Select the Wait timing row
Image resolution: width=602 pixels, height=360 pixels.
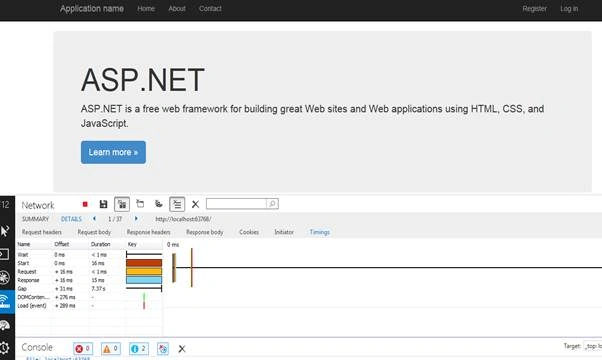(x=89, y=255)
